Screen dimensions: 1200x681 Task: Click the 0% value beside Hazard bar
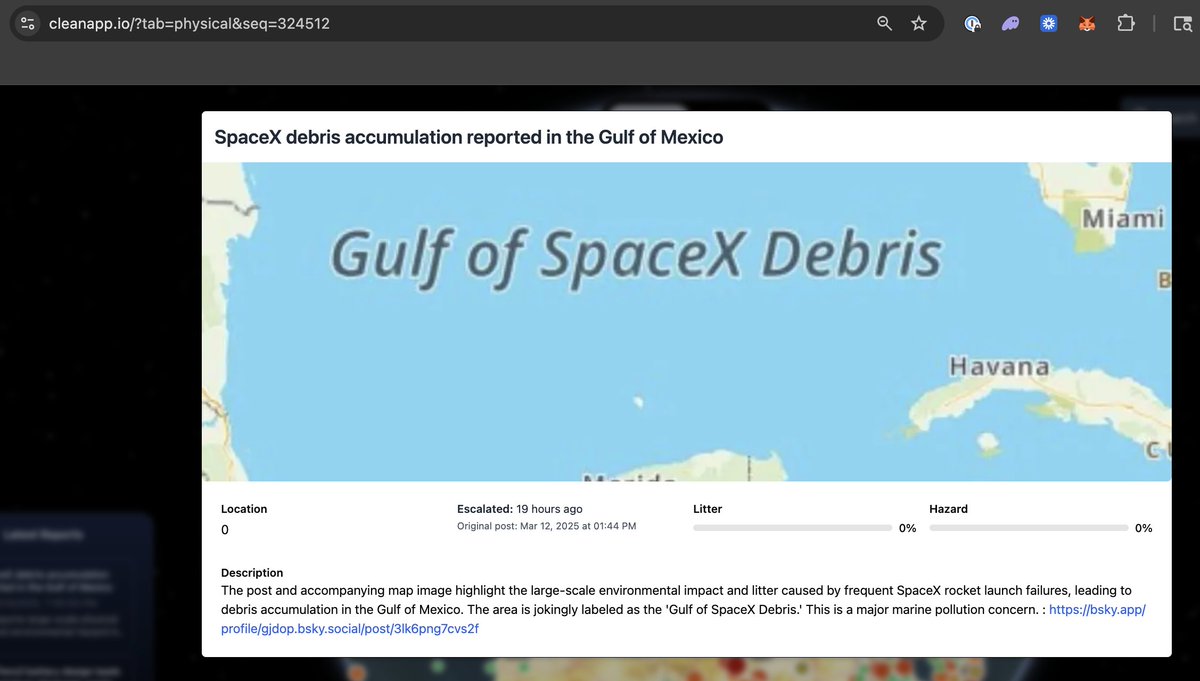point(1143,528)
